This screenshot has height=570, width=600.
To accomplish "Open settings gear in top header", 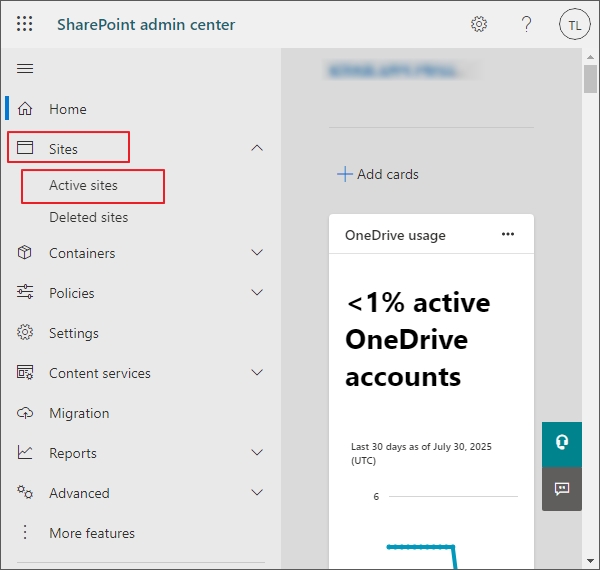I will click(x=479, y=24).
